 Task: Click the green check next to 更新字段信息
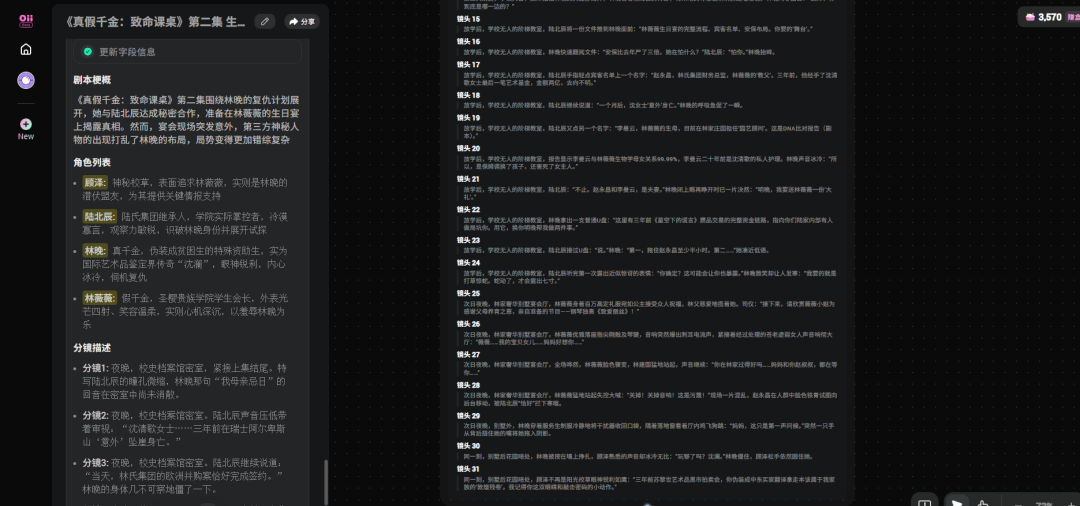point(87,52)
